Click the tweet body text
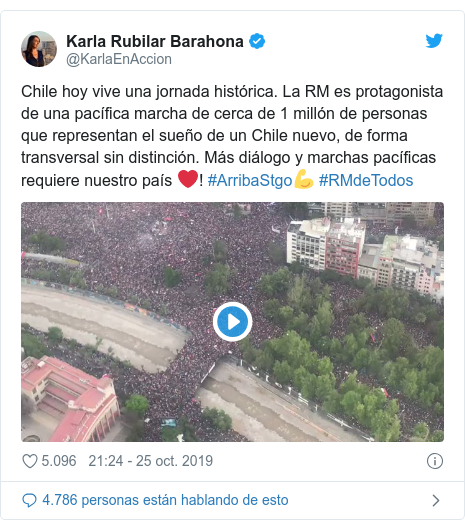Screen dimensions: 465x530 [x=232, y=136]
